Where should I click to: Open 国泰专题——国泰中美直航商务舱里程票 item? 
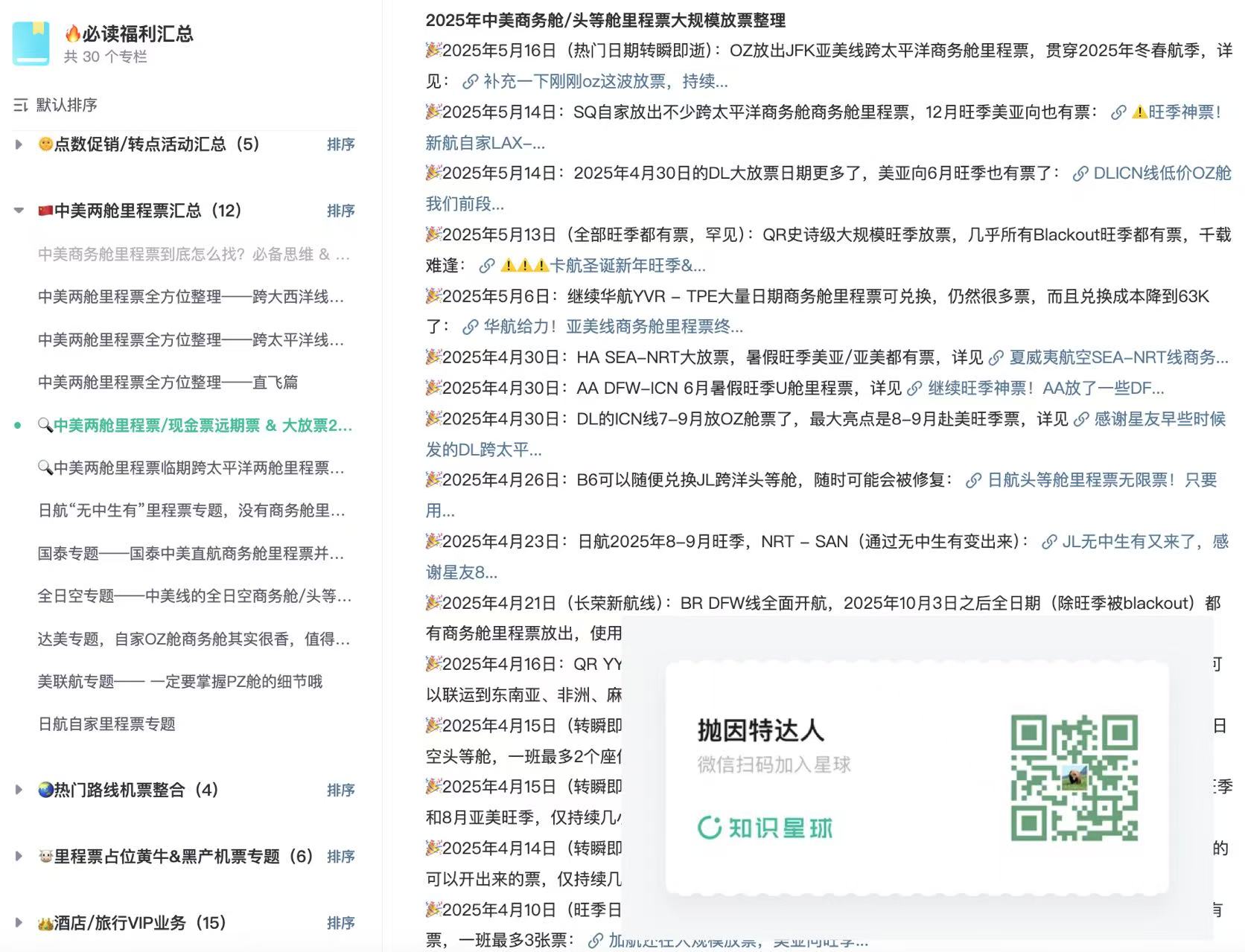tap(191, 554)
